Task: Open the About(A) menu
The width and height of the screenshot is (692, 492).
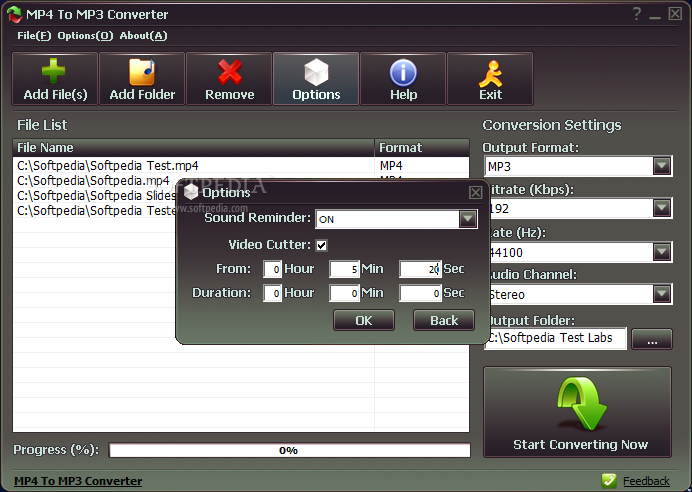Action: [x=143, y=36]
